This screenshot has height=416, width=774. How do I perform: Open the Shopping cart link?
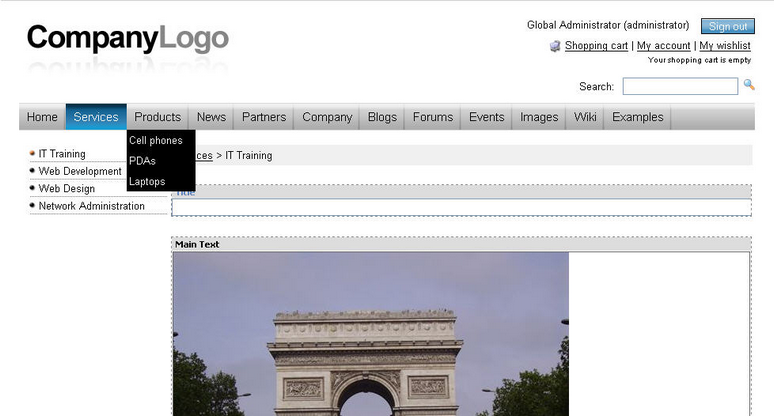tap(596, 45)
